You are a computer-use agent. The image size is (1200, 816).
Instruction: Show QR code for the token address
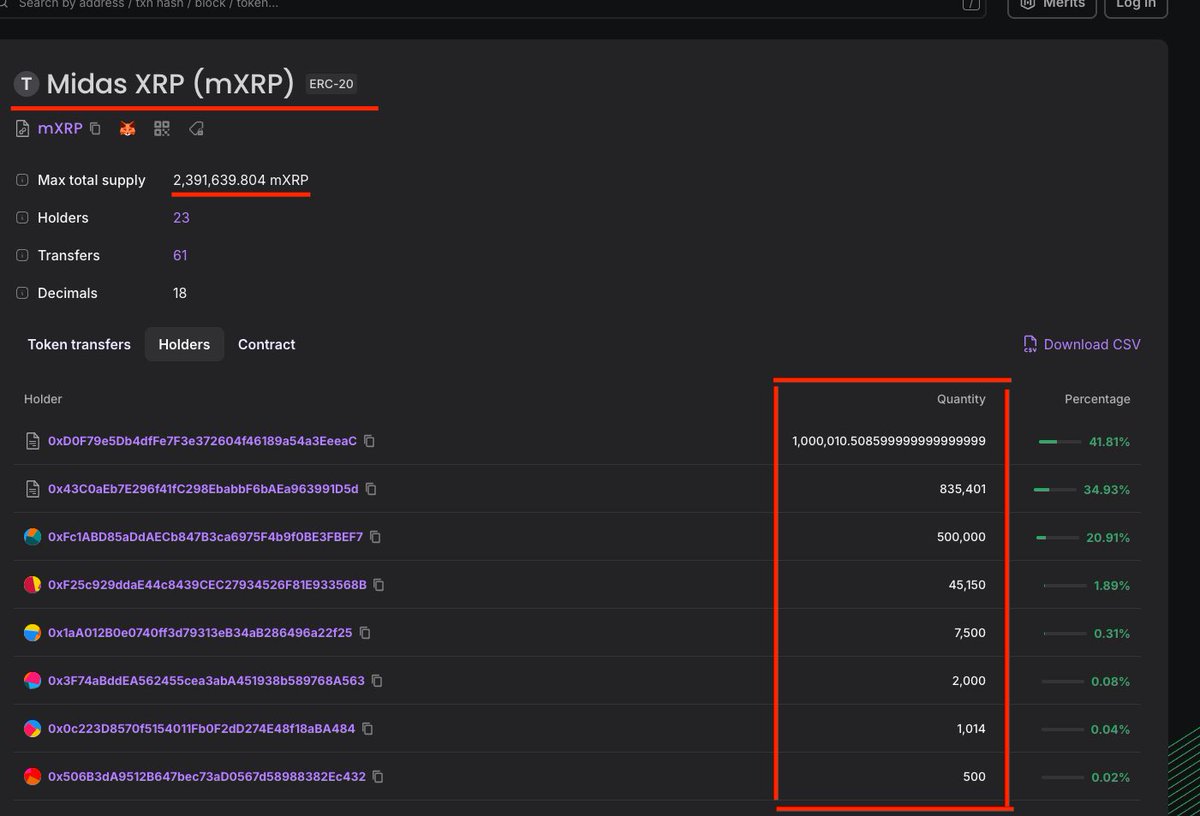coord(162,128)
